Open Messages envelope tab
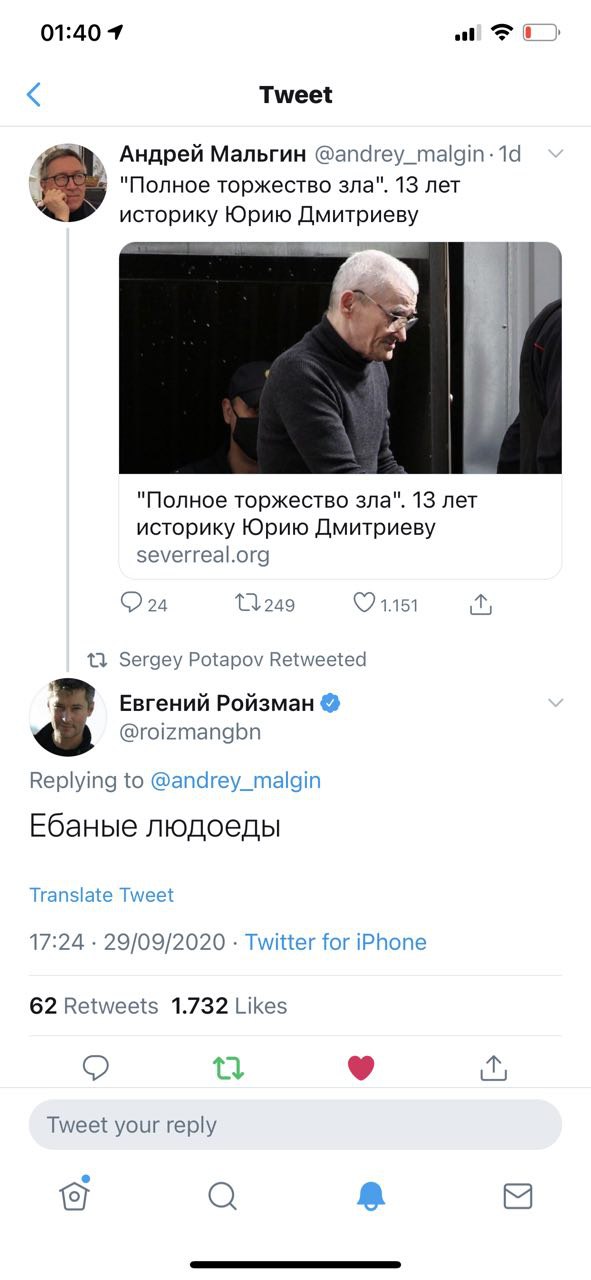The width and height of the screenshot is (591, 1280). pos(518,1195)
